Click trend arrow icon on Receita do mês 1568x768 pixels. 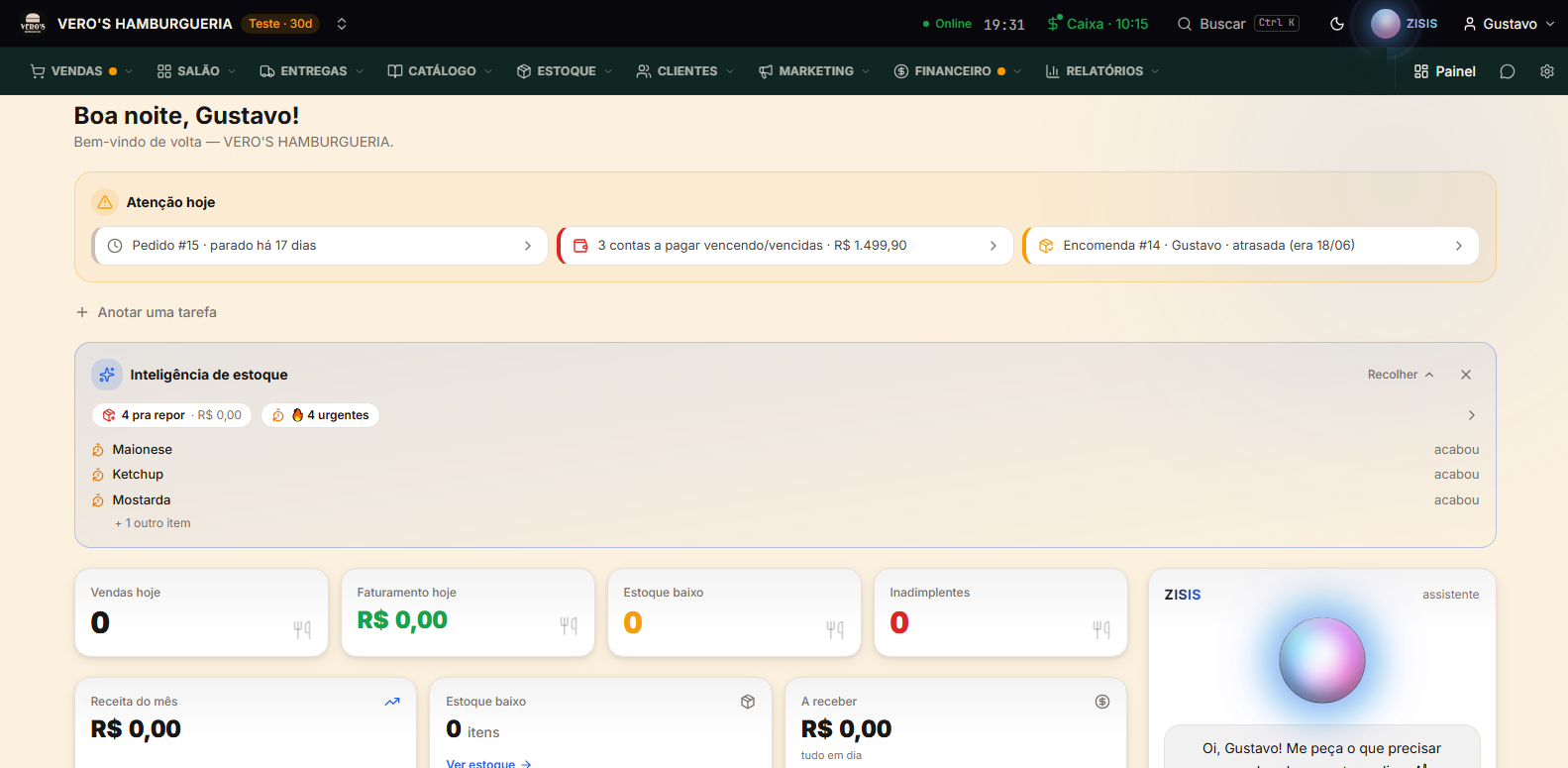(392, 702)
